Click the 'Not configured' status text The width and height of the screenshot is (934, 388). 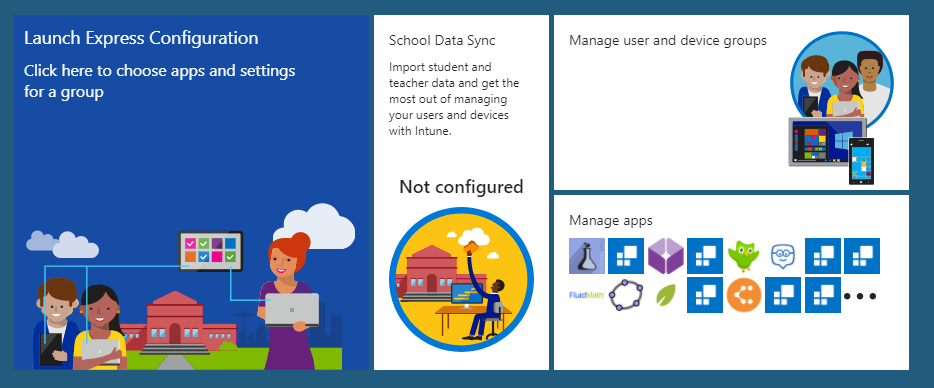click(x=461, y=187)
